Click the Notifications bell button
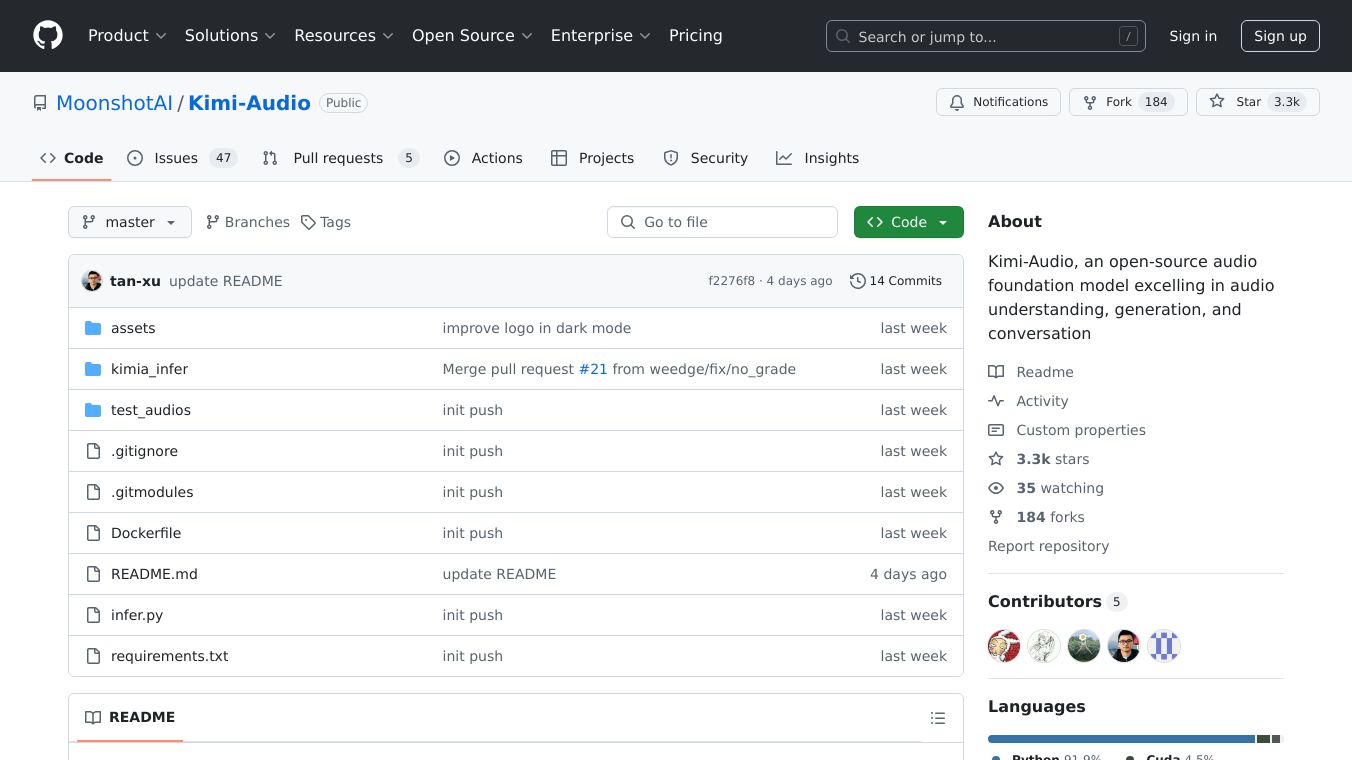The image size is (1352, 760). point(998,102)
